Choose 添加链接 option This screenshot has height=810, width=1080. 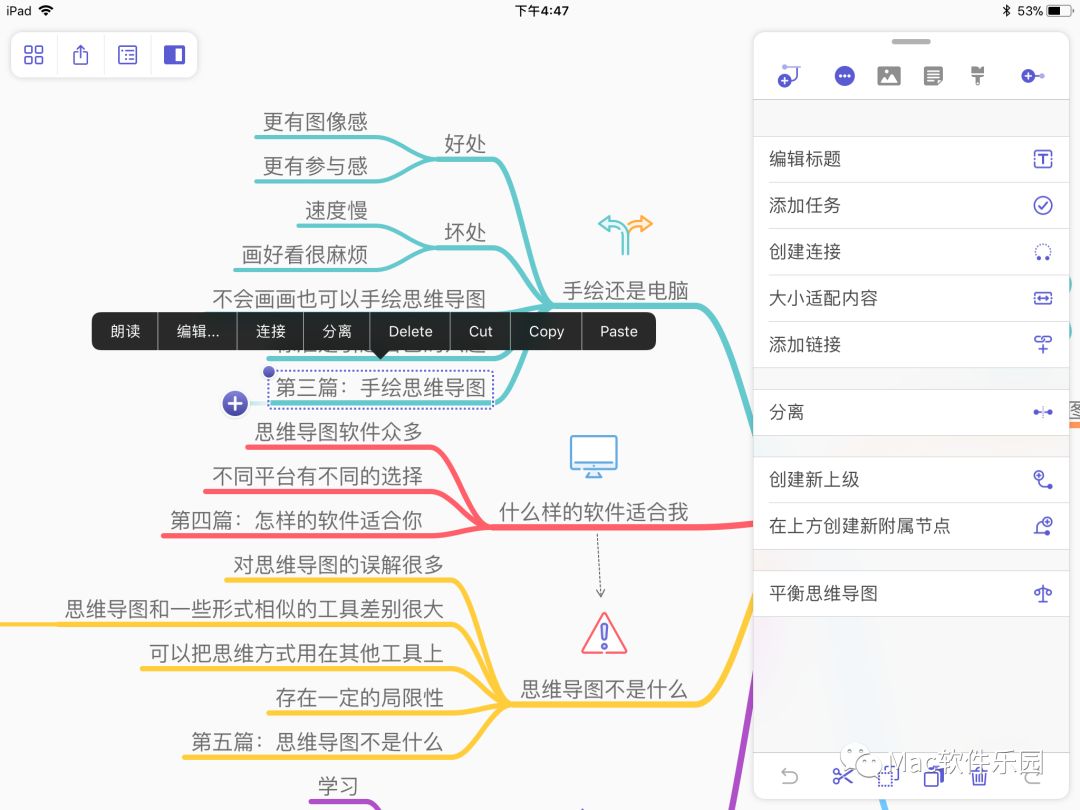[x=911, y=344]
